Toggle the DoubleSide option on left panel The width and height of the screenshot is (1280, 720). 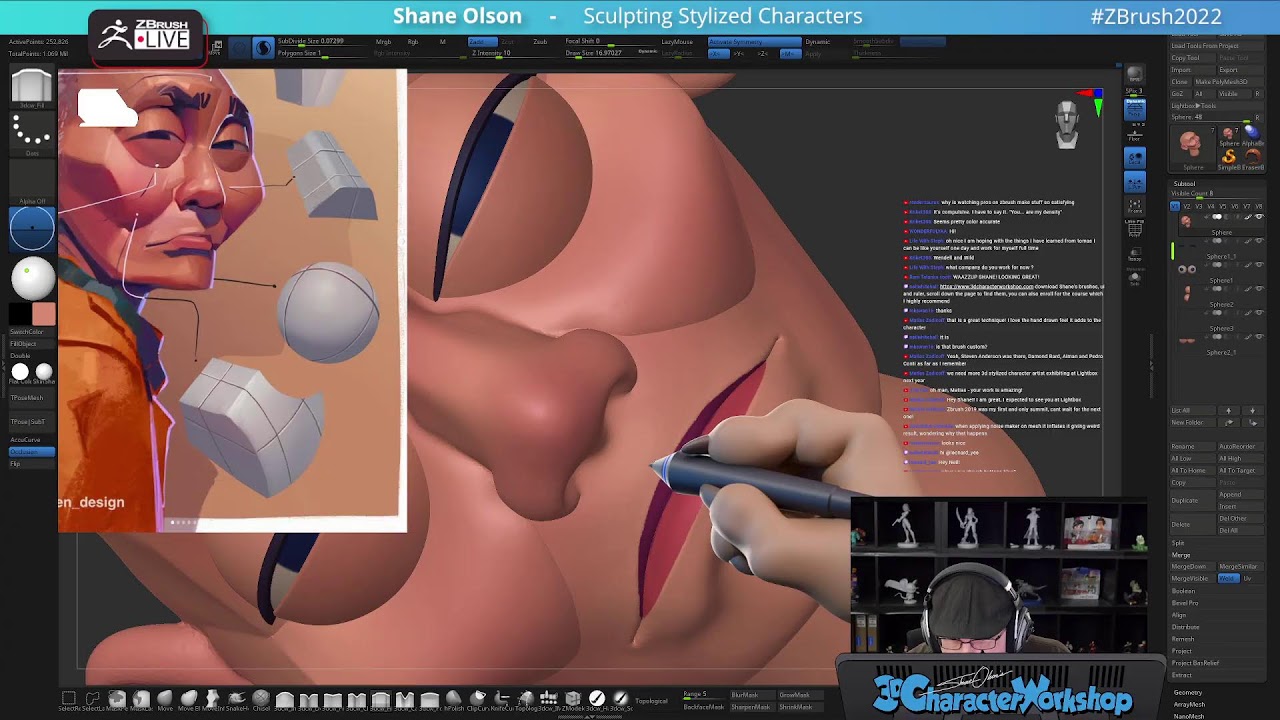click(x=32, y=356)
